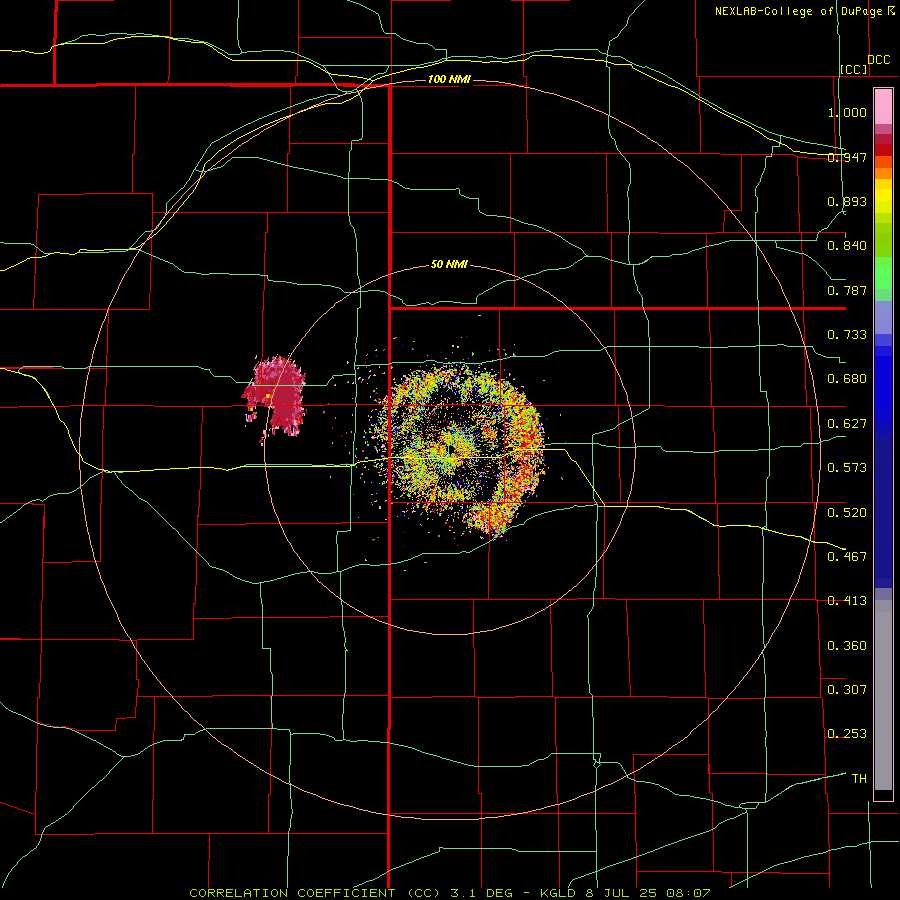The height and width of the screenshot is (900, 900).
Task: Select the 1.000 value on the scale
Action: coord(847,112)
